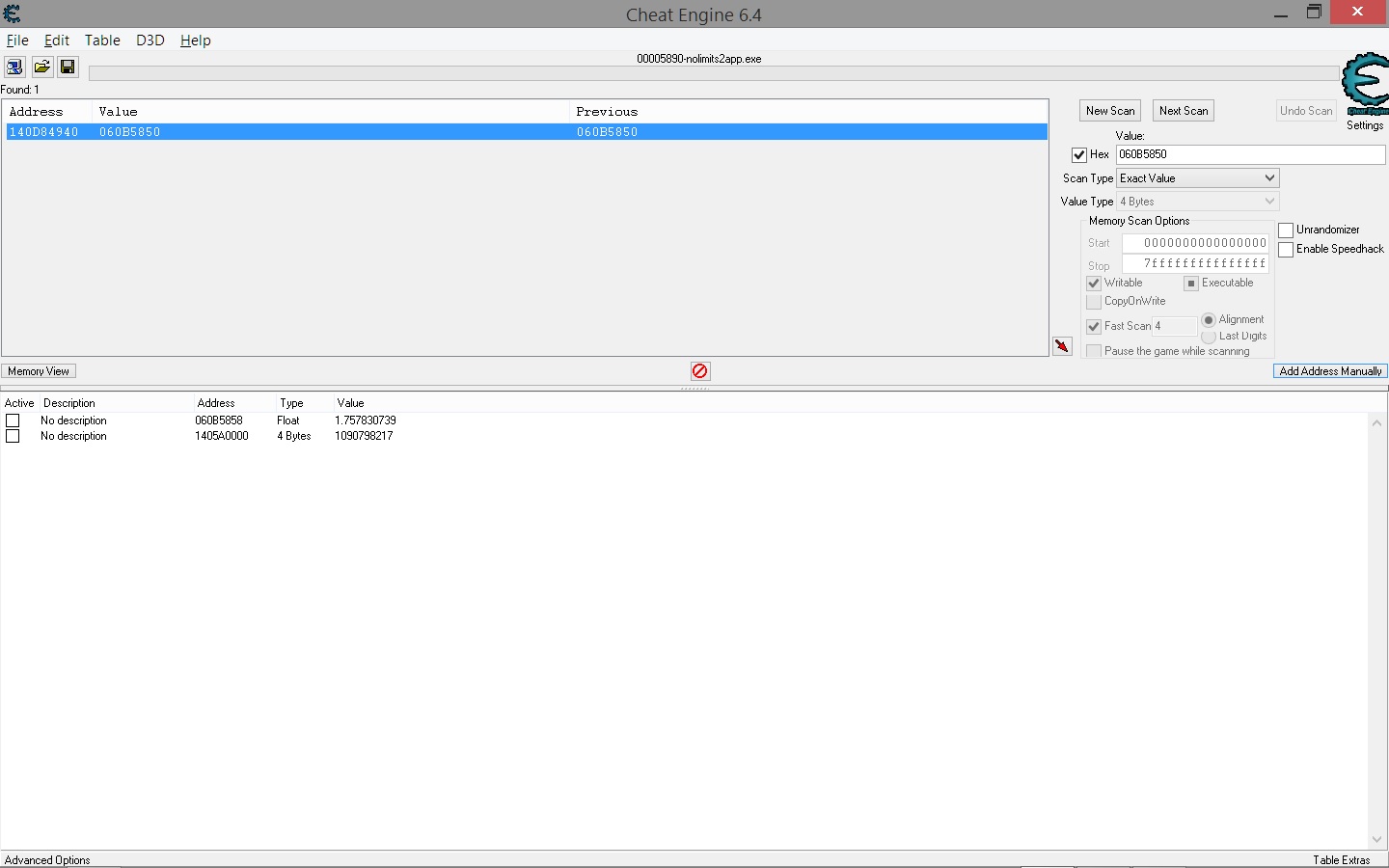Click the save floppy disk icon

68,67
